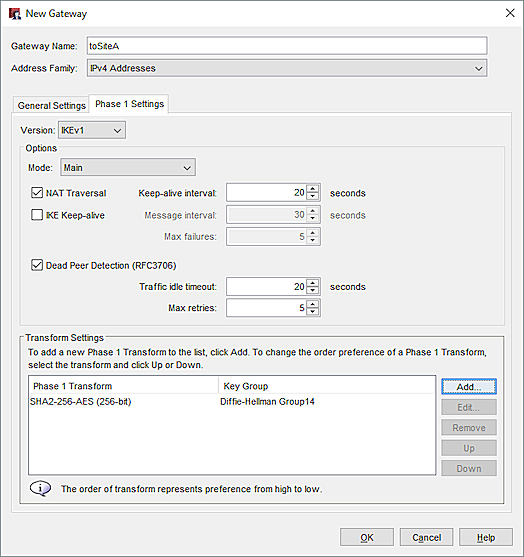Screen dimensions: 524x557
Task: Switch to the General Settings tab
Action: coord(52,106)
